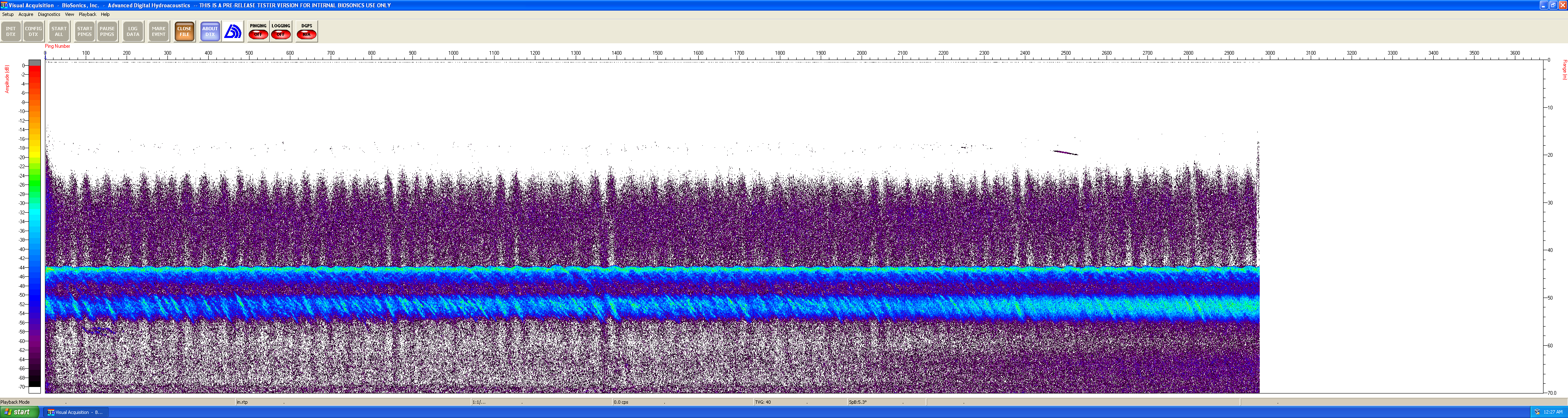Open the Acquire menu

point(26,15)
